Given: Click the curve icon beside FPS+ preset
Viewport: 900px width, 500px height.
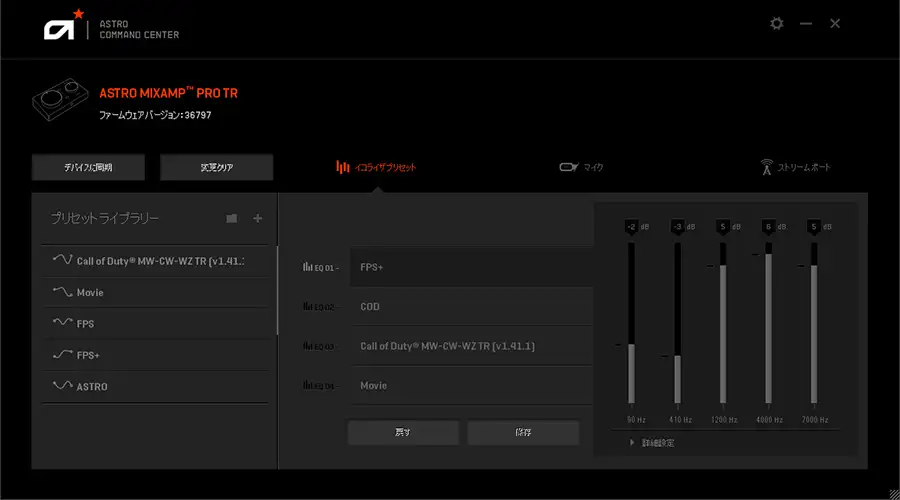Looking at the screenshot, I should point(63,355).
